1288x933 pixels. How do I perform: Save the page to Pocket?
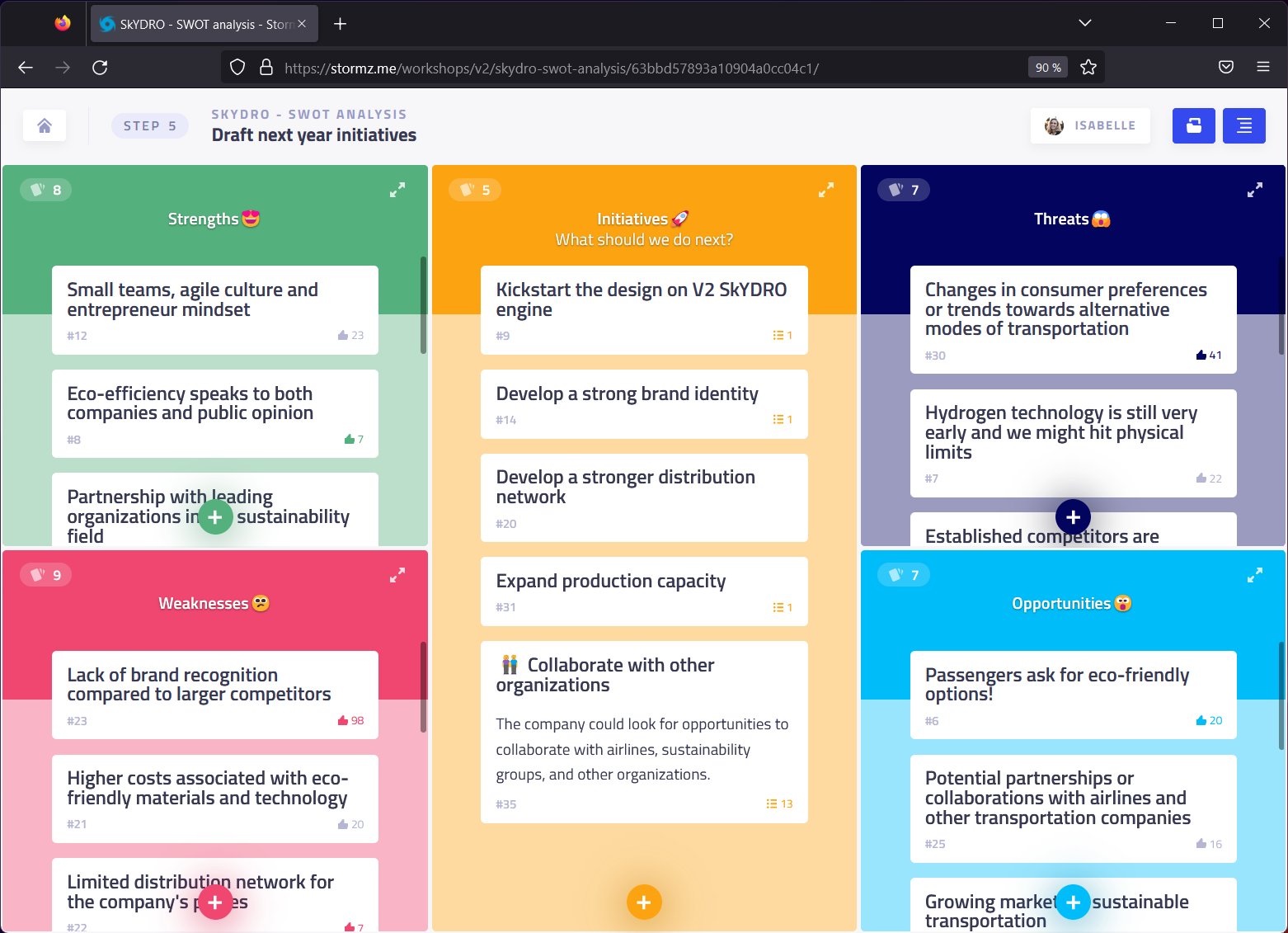1226,68
